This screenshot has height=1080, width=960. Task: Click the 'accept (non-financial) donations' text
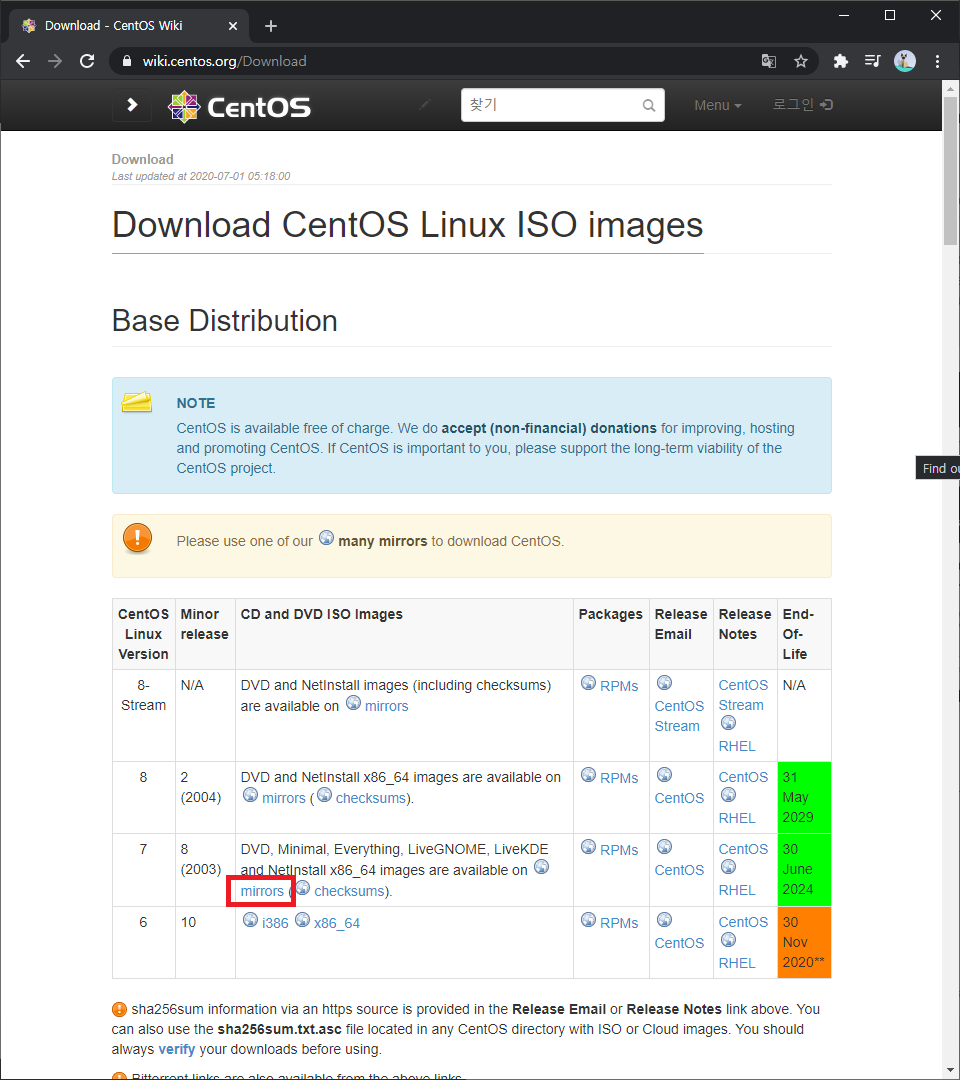click(549, 428)
